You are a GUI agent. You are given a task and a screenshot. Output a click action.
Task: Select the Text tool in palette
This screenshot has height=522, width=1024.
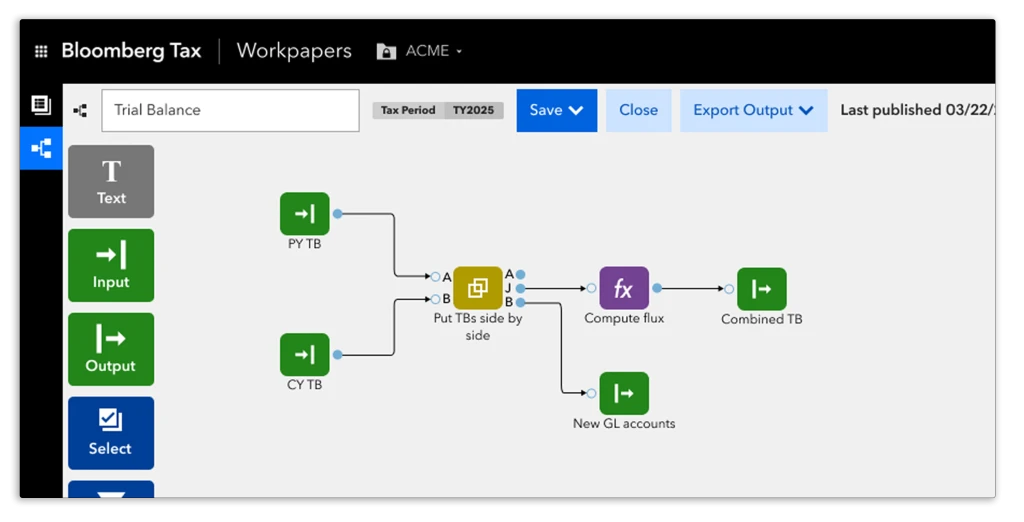tap(111, 182)
